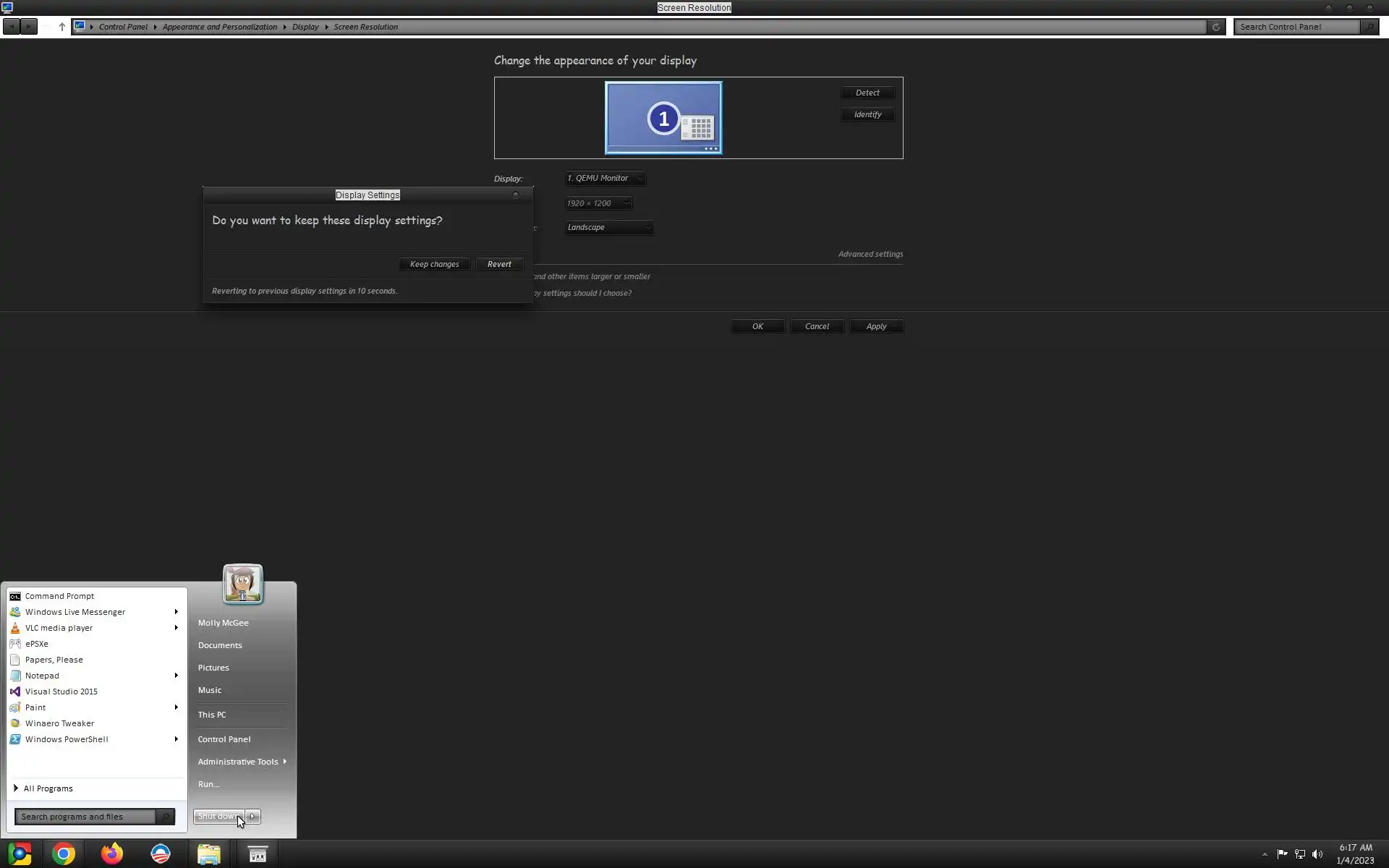Select Command Prompt in Start menu

coord(59,596)
